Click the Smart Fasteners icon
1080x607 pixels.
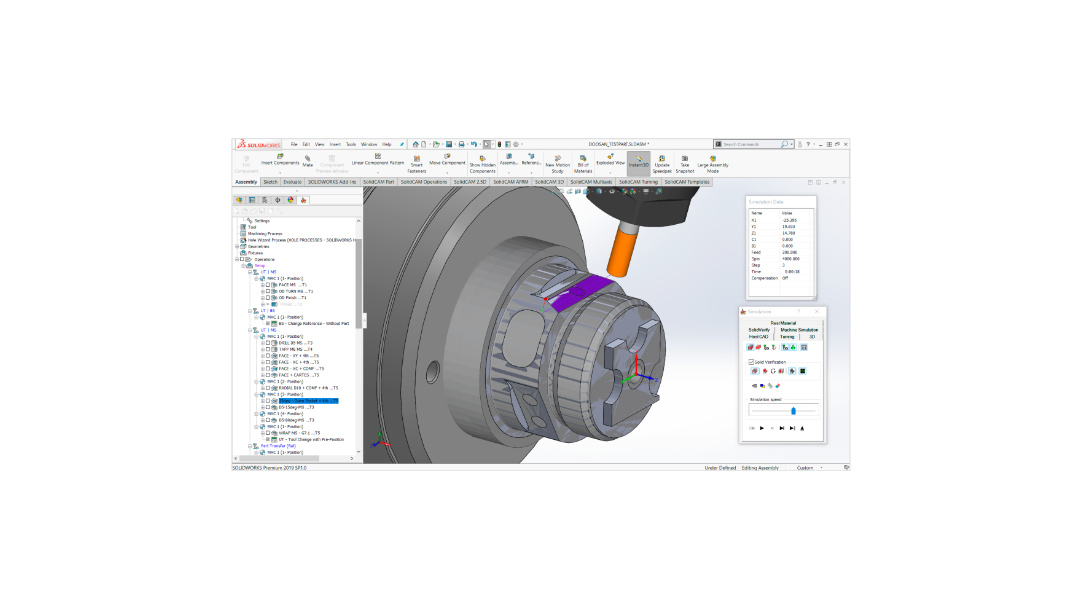tap(416, 158)
